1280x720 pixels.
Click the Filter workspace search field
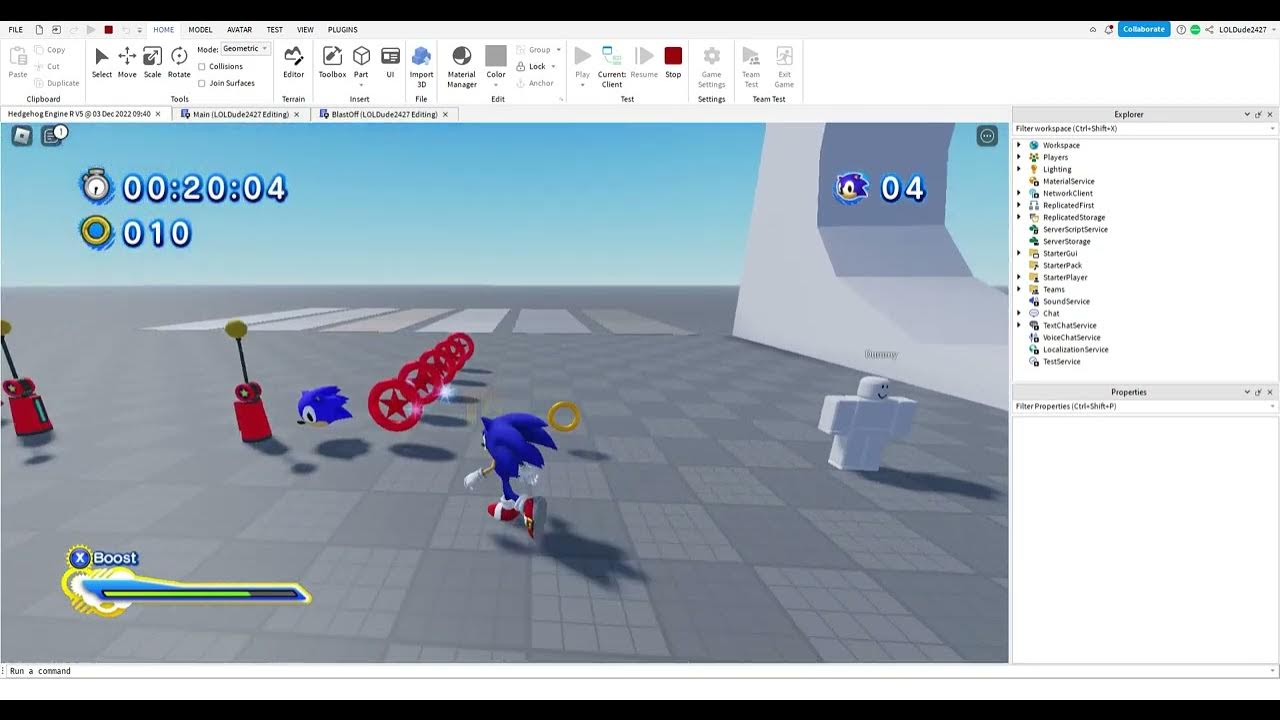coord(1145,129)
